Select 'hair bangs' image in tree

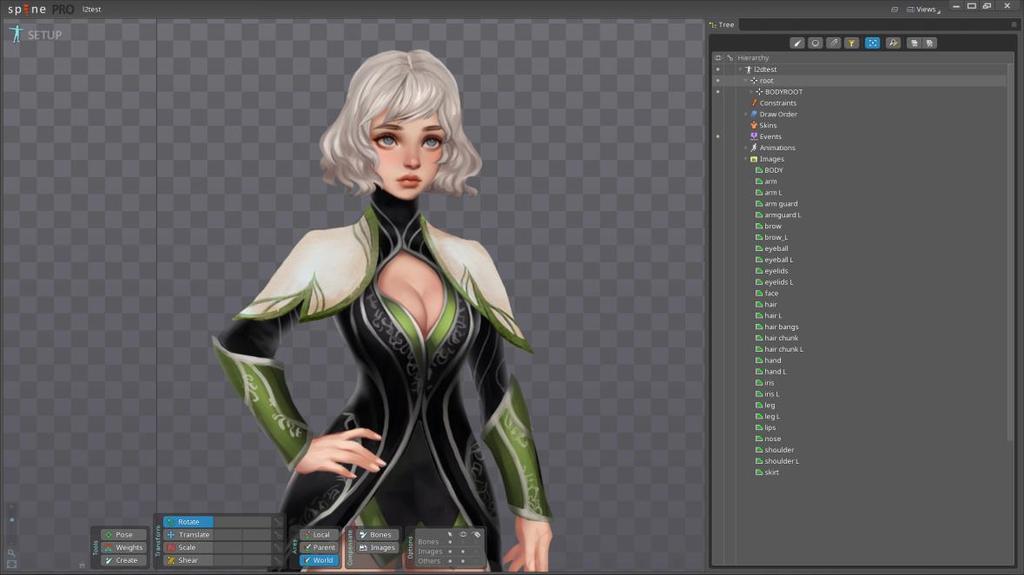click(x=781, y=327)
